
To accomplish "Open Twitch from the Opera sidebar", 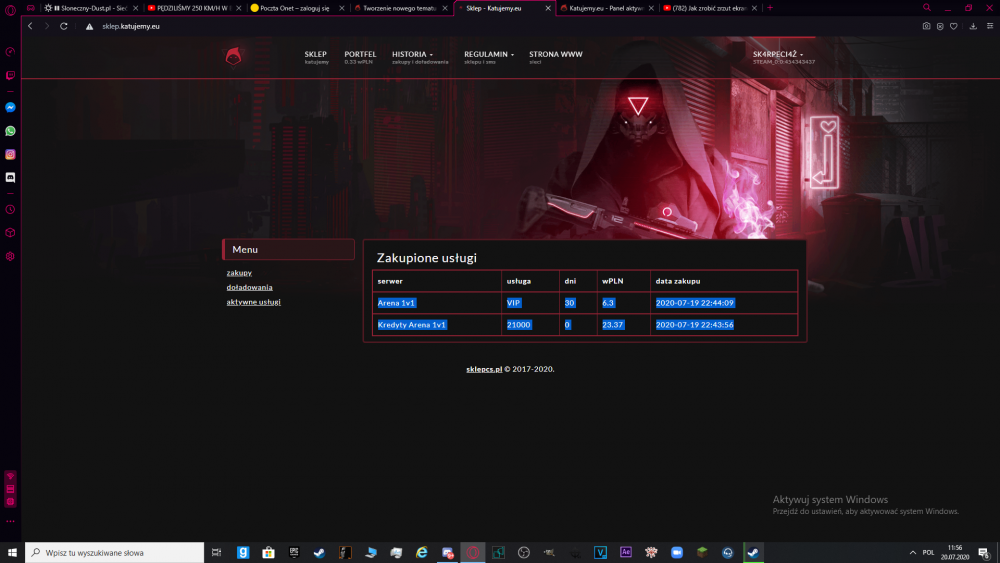I will pyautogui.click(x=10, y=75).
